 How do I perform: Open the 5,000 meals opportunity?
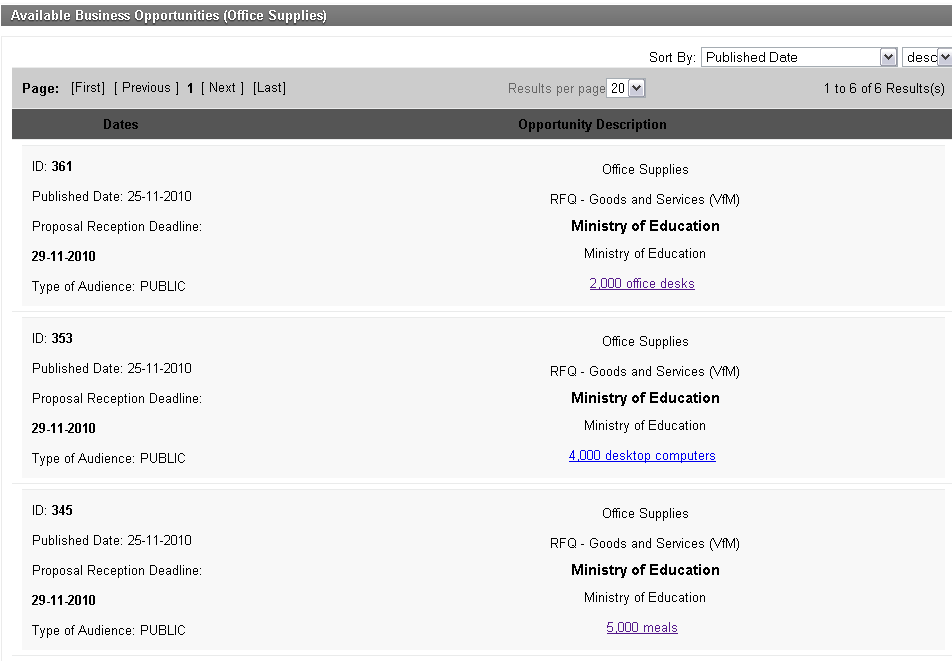642,627
